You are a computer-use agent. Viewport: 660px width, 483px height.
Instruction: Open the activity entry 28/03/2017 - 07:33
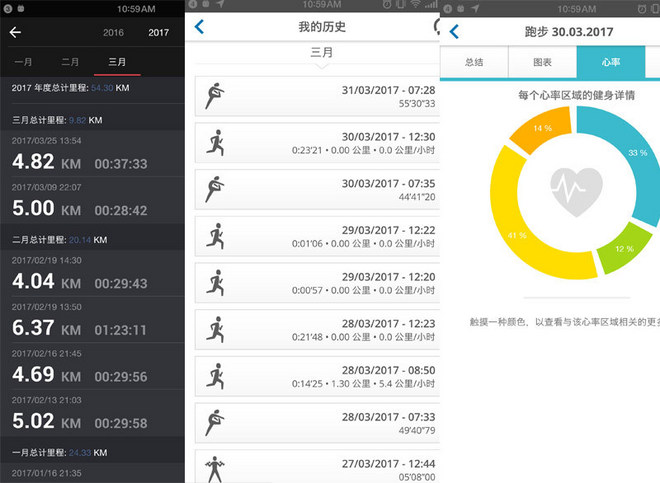click(317, 423)
